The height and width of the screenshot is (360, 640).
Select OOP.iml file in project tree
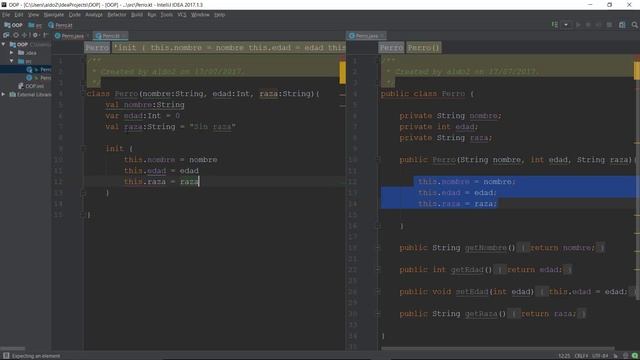[x=31, y=86]
